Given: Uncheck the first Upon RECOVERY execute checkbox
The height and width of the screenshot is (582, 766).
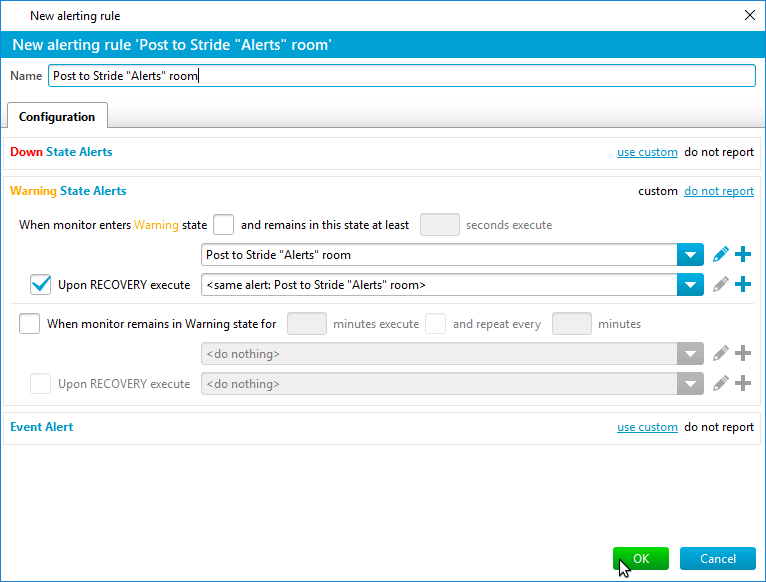Looking at the screenshot, I should pyautogui.click(x=41, y=284).
